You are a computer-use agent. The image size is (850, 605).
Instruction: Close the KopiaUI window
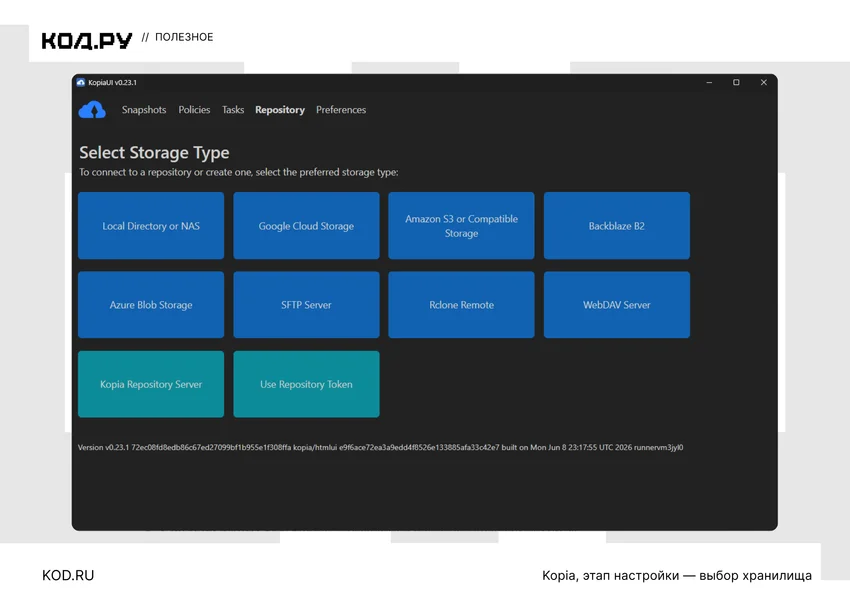click(x=764, y=82)
